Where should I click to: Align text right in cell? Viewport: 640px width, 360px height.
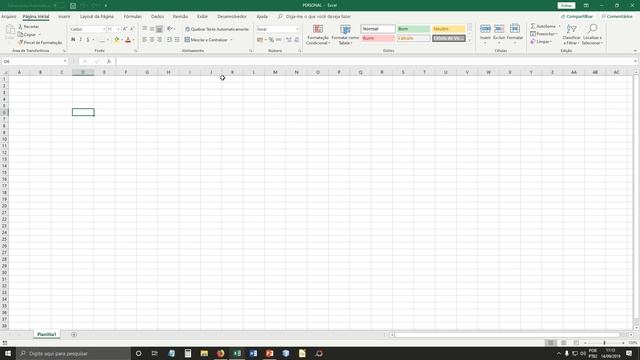(159, 40)
